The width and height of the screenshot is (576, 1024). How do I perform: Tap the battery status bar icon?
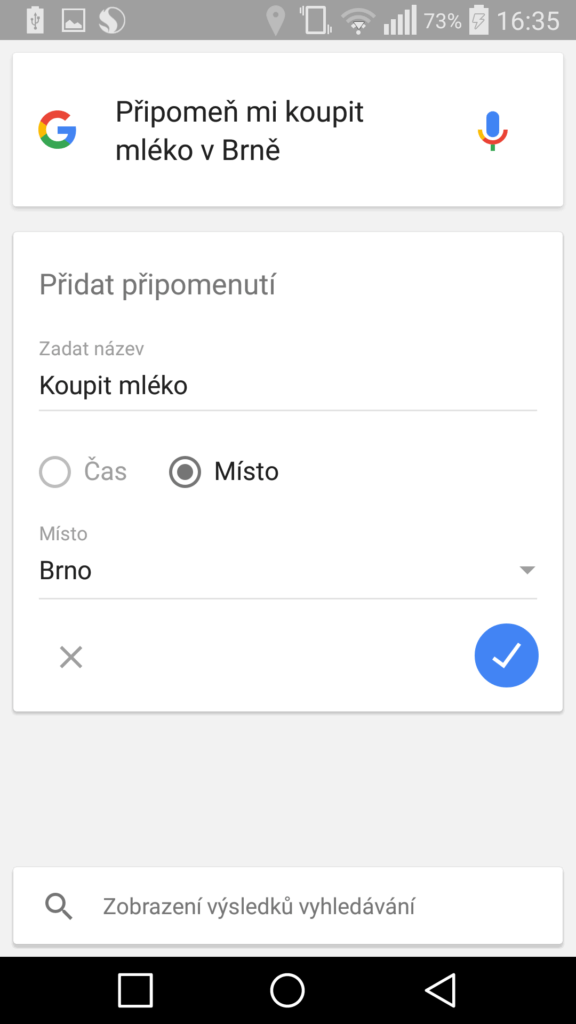point(479,20)
